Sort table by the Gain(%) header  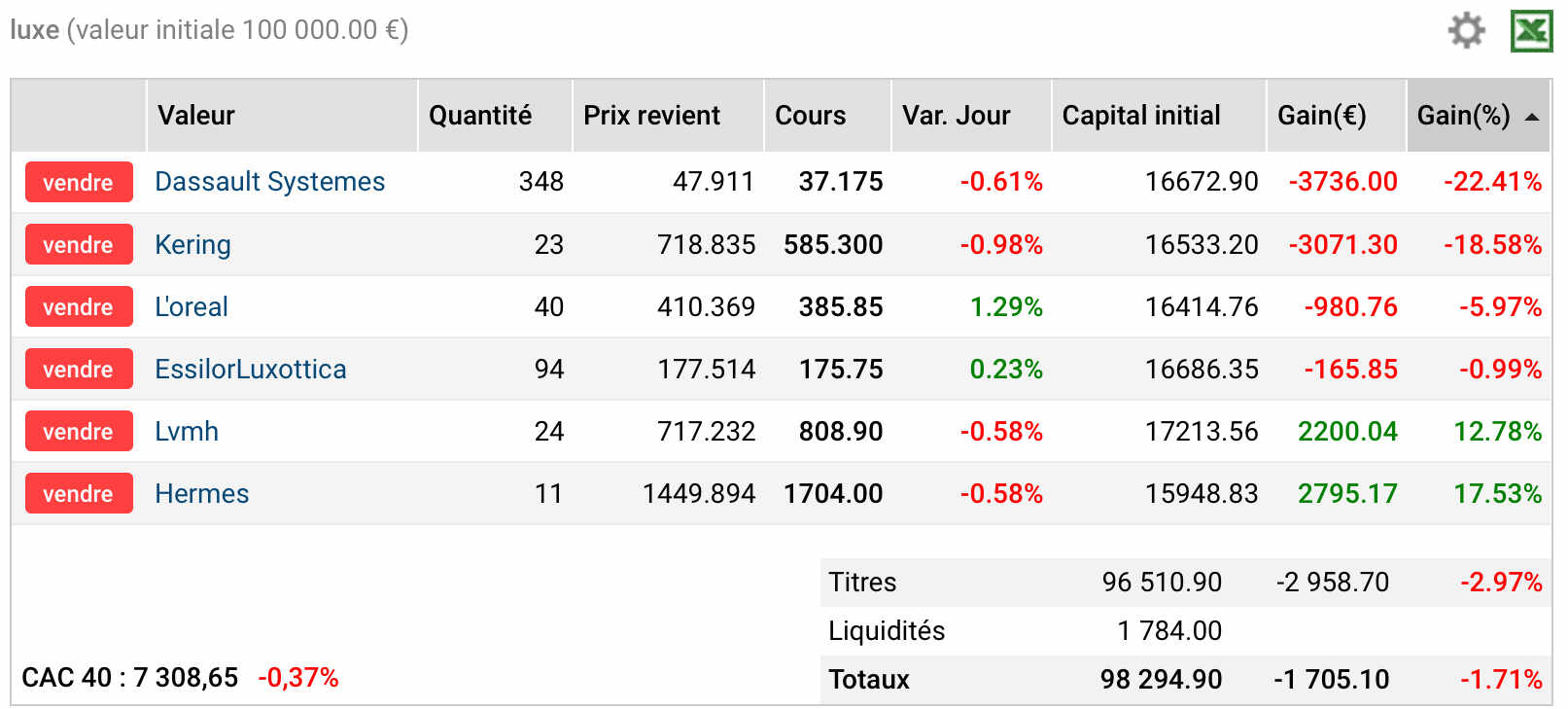(x=1479, y=116)
